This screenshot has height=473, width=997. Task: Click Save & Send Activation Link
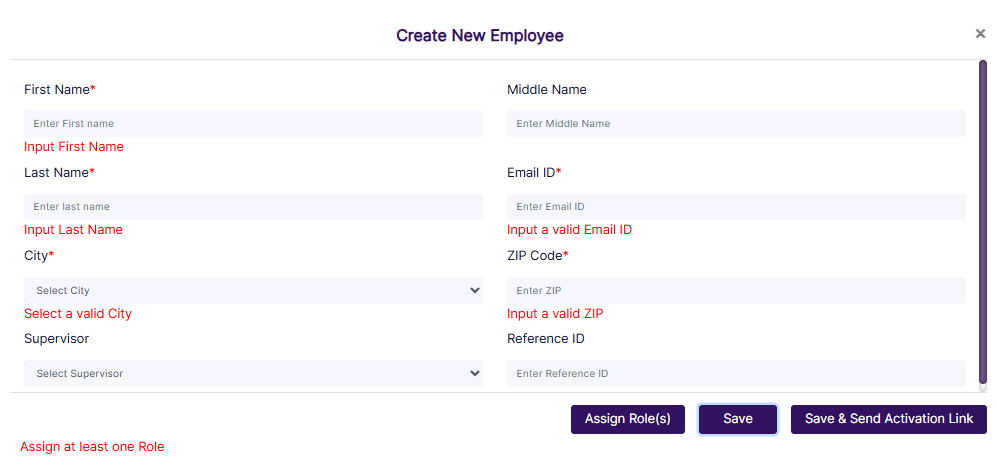[888, 419]
